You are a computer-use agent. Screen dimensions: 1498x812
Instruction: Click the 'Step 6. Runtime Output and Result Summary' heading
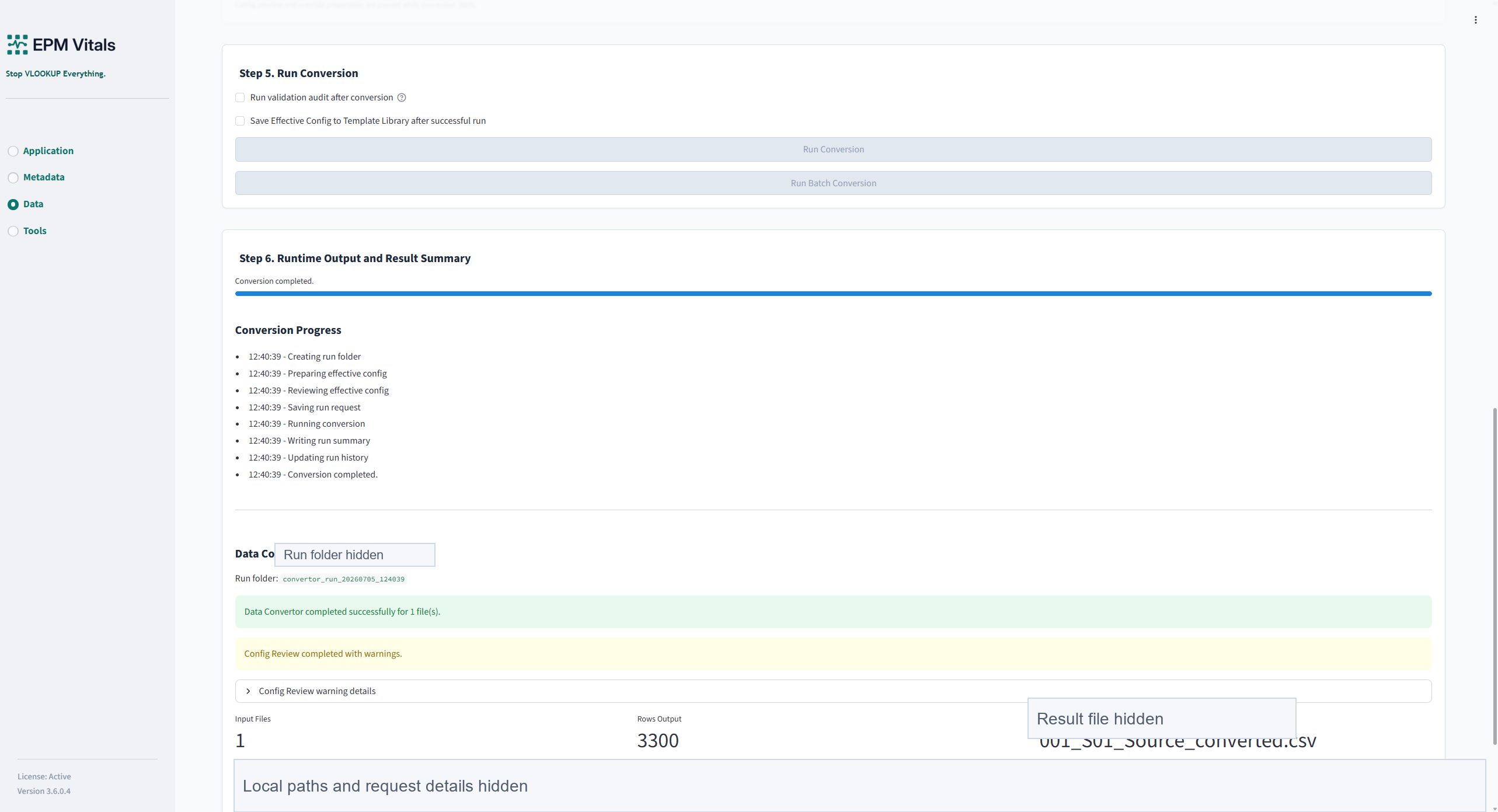[x=354, y=258]
